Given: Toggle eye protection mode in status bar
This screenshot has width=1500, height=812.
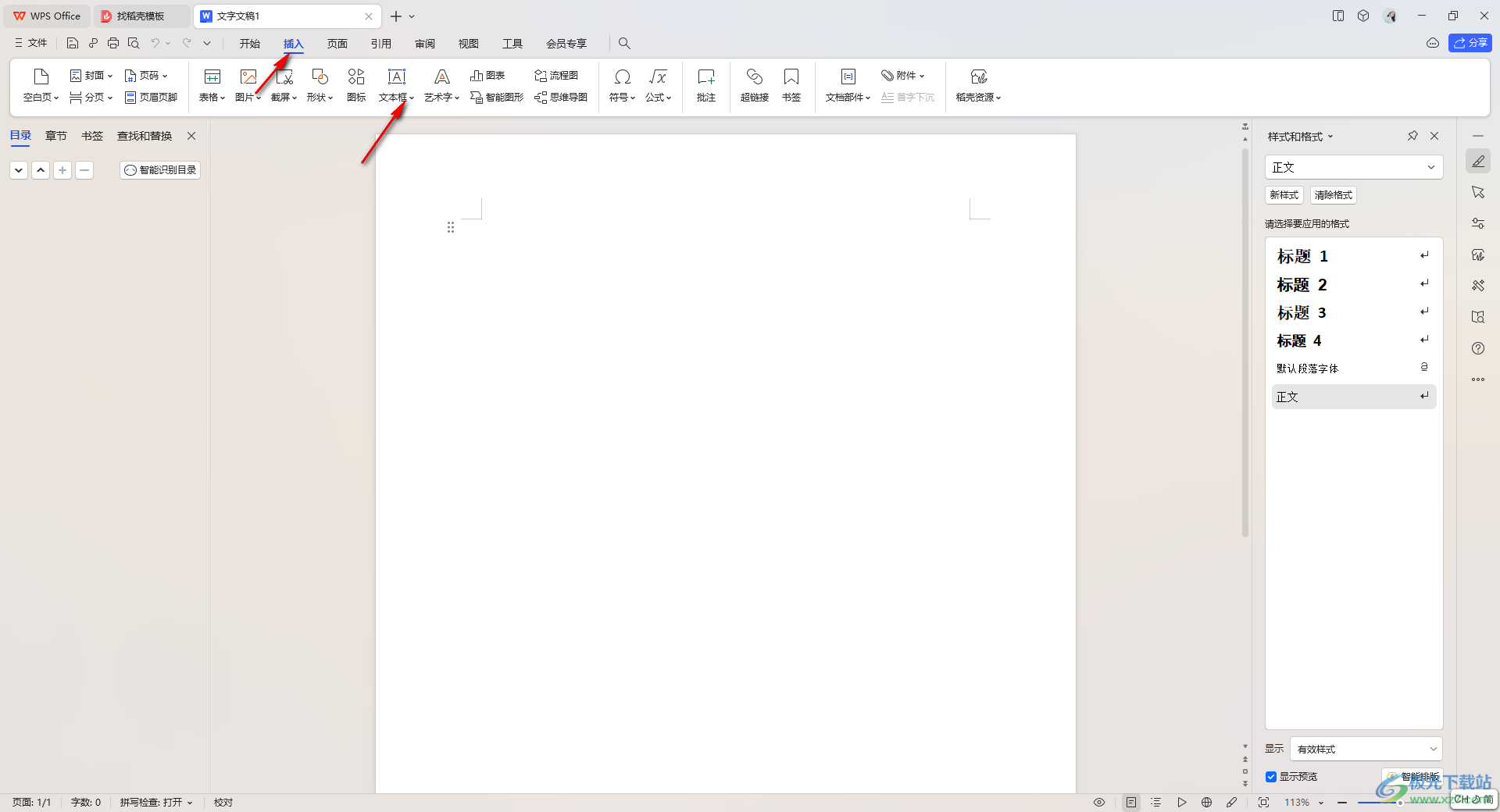Looking at the screenshot, I should click(1099, 803).
